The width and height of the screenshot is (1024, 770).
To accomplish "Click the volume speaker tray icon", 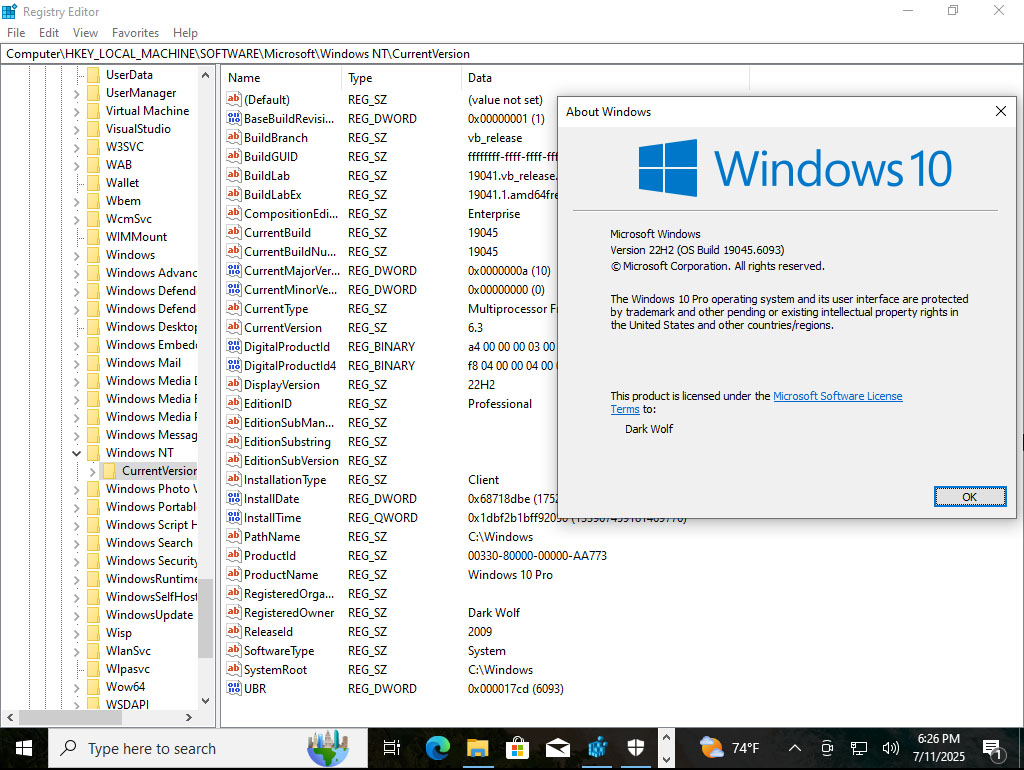I will point(890,748).
